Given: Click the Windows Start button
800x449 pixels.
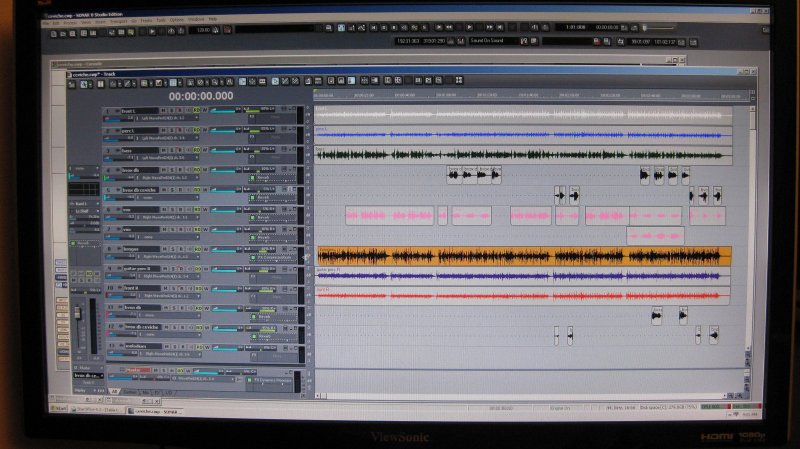Looking at the screenshot, I should click(58, 408).
